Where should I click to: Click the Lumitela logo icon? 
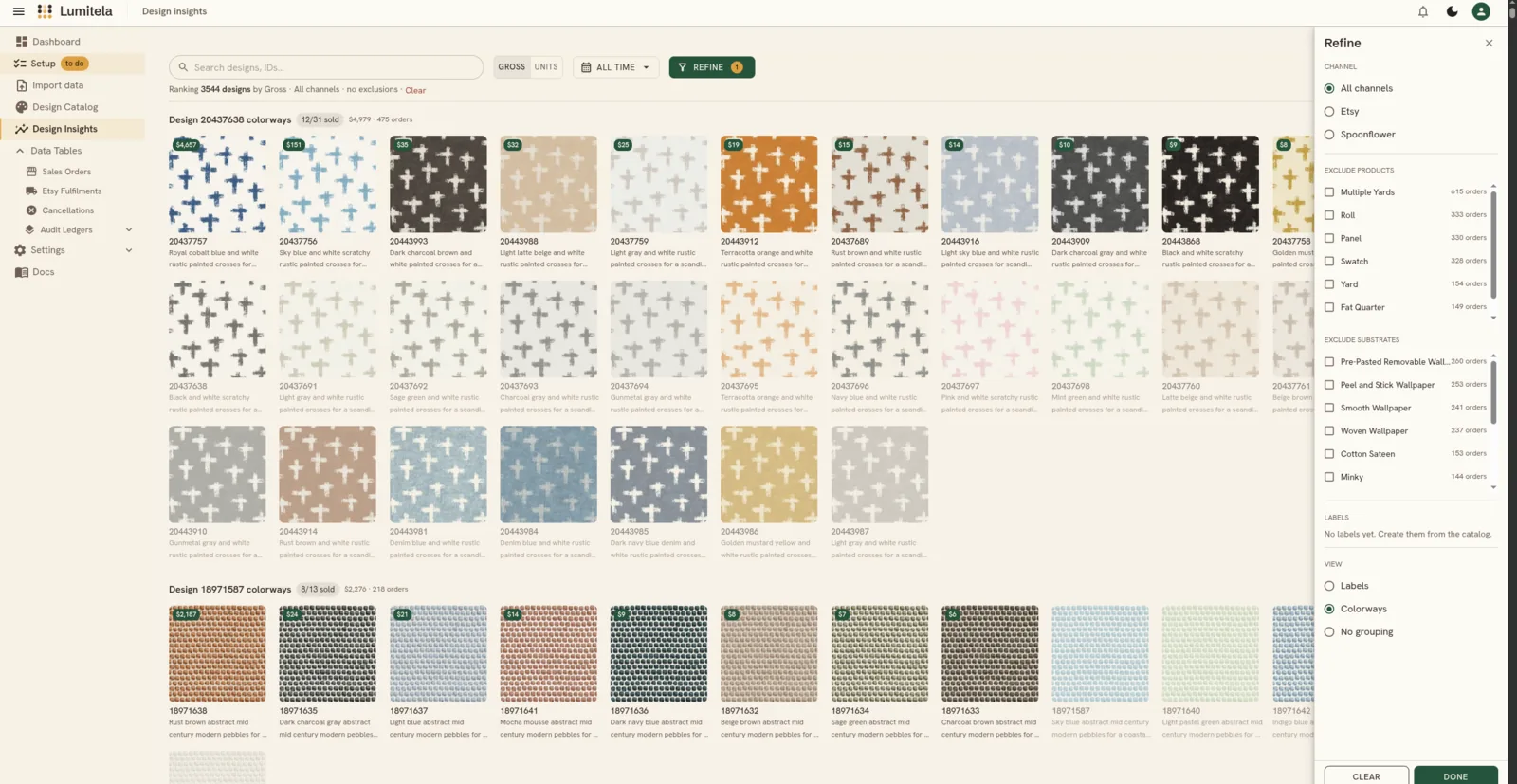(x=45, y=11)
